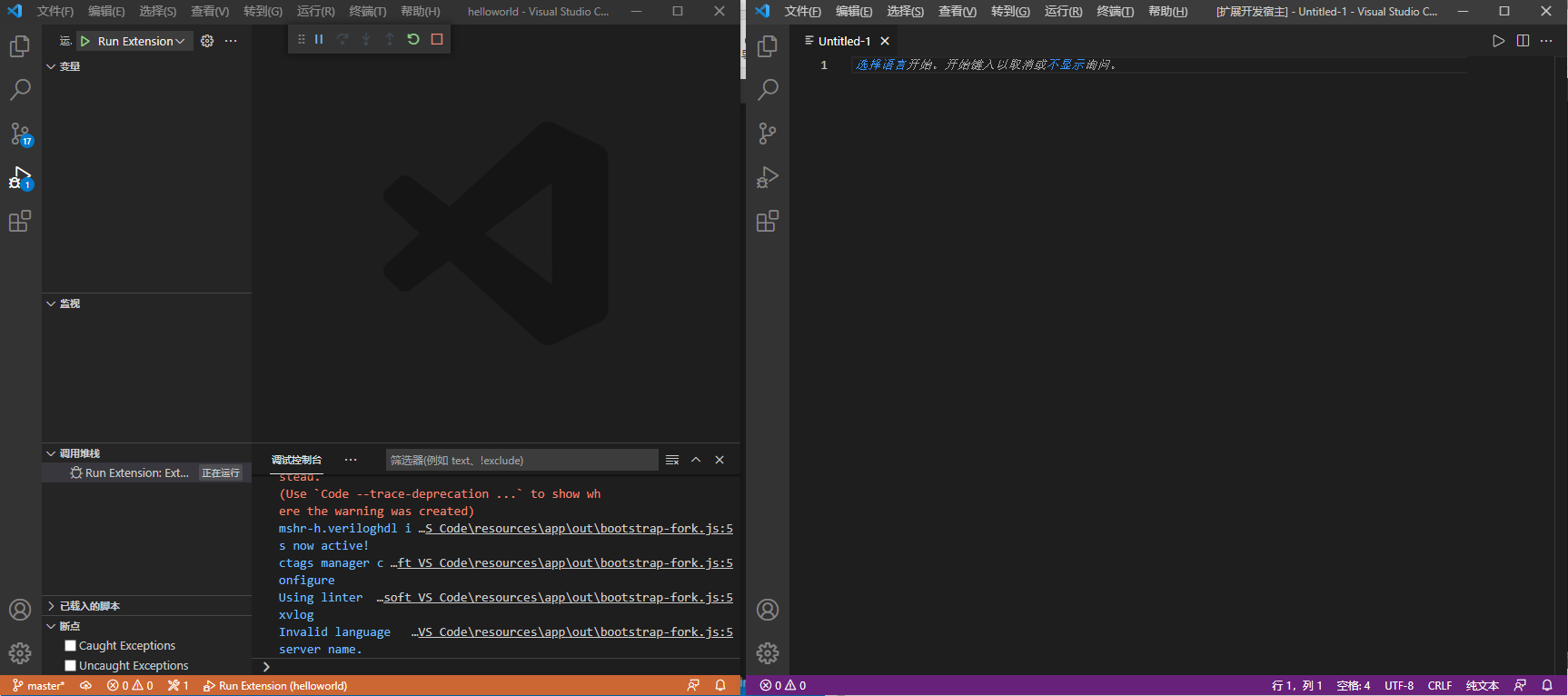
Task: Stop the debug session
Action: pos(437,39)
